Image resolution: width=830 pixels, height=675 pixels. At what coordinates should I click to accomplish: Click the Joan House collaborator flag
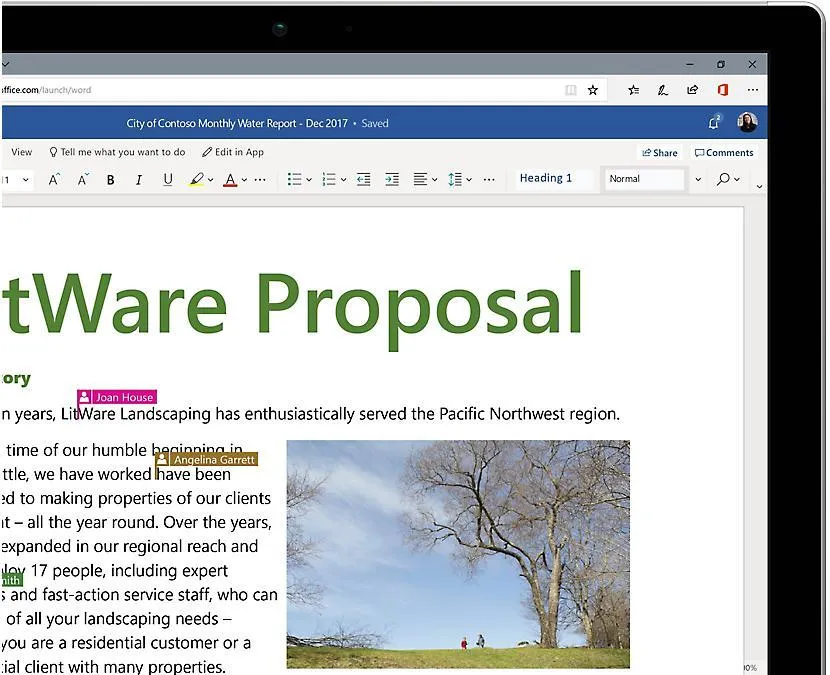coord(117,397)
